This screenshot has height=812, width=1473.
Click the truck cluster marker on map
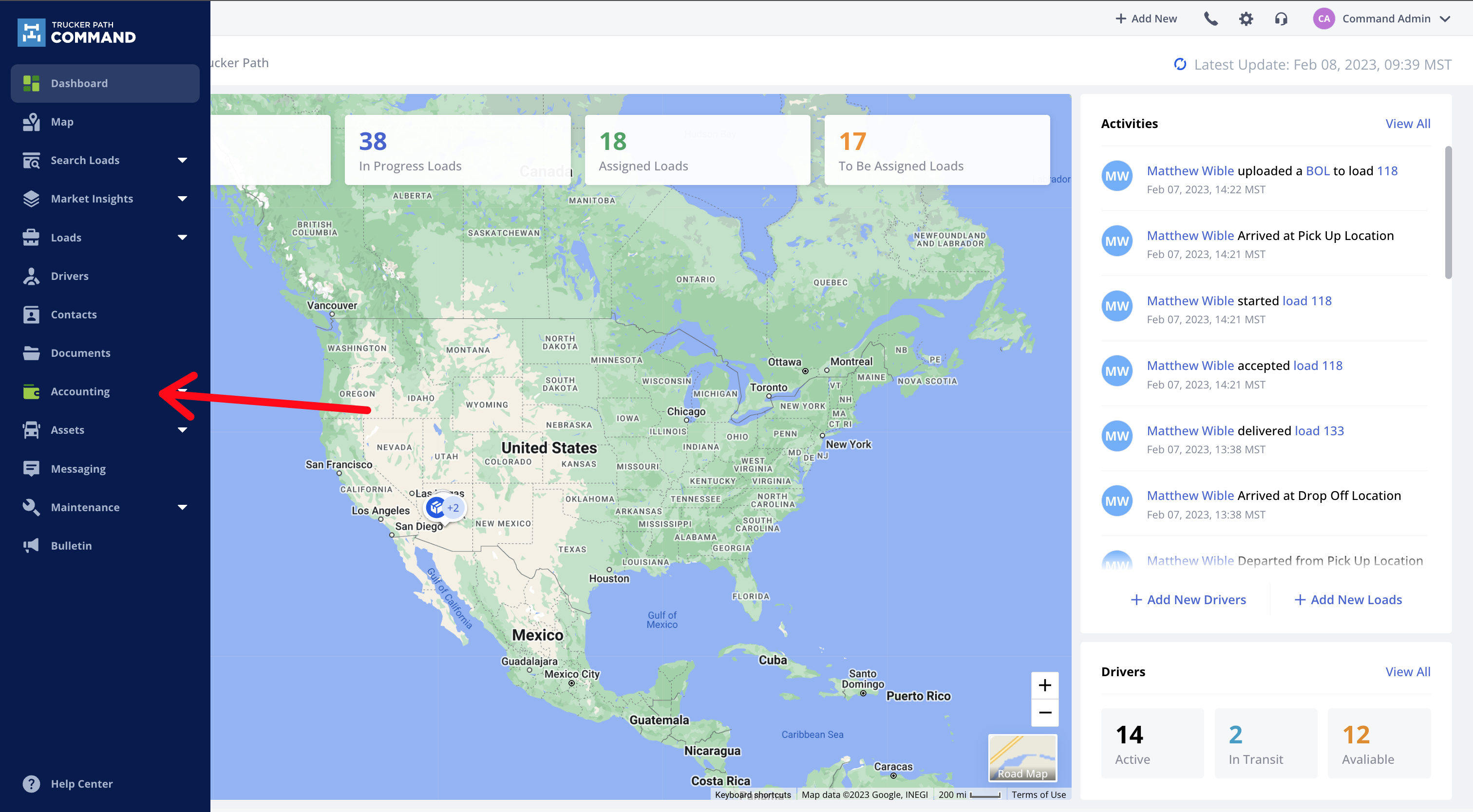coord(445,507)
